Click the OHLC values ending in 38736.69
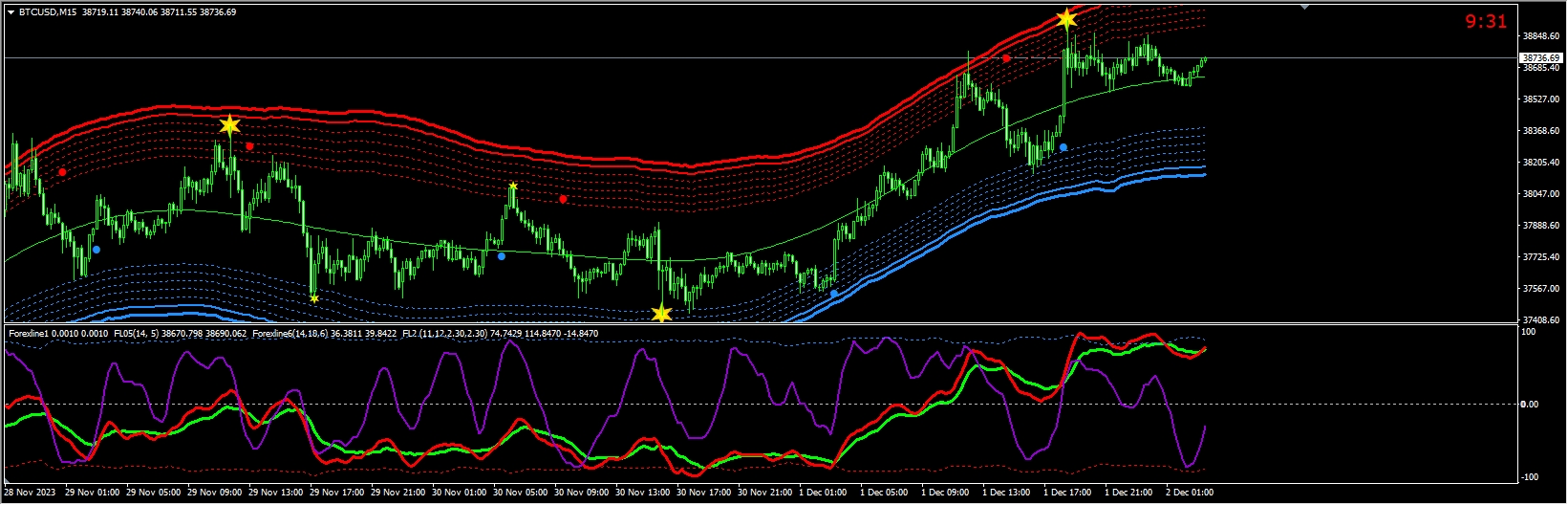Screen dimensions: 1568x505 pos(160,12)
